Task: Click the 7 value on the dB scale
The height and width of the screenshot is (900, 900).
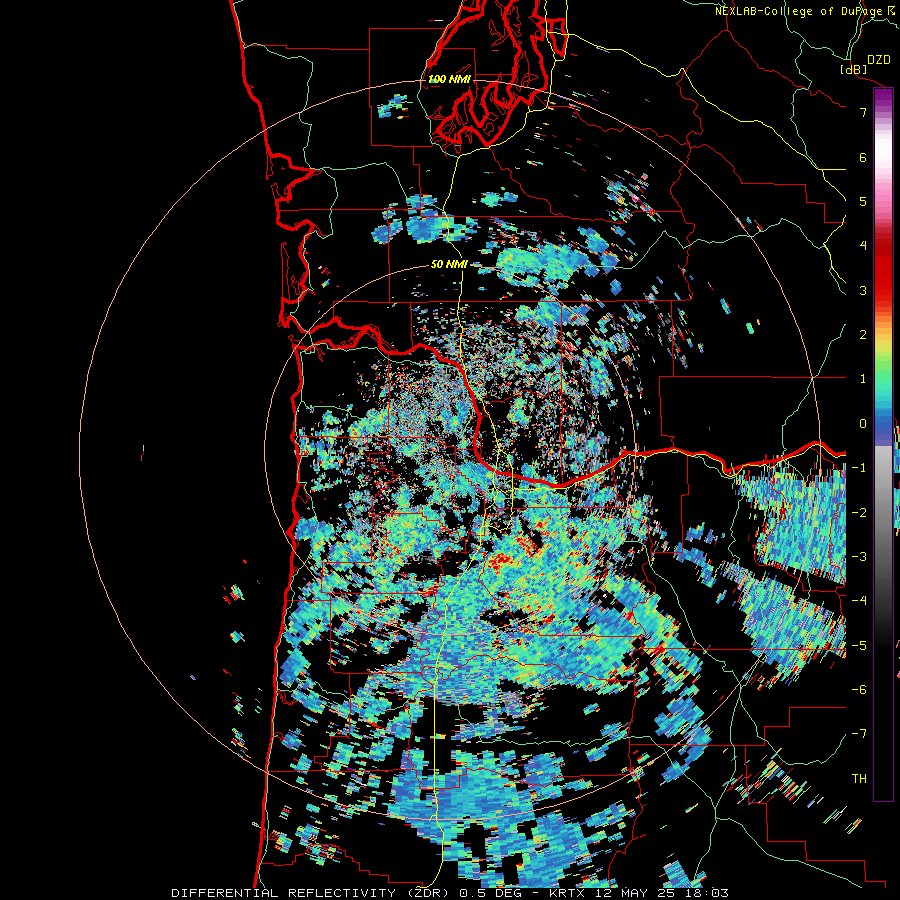Action: click(x=863, y=112)
